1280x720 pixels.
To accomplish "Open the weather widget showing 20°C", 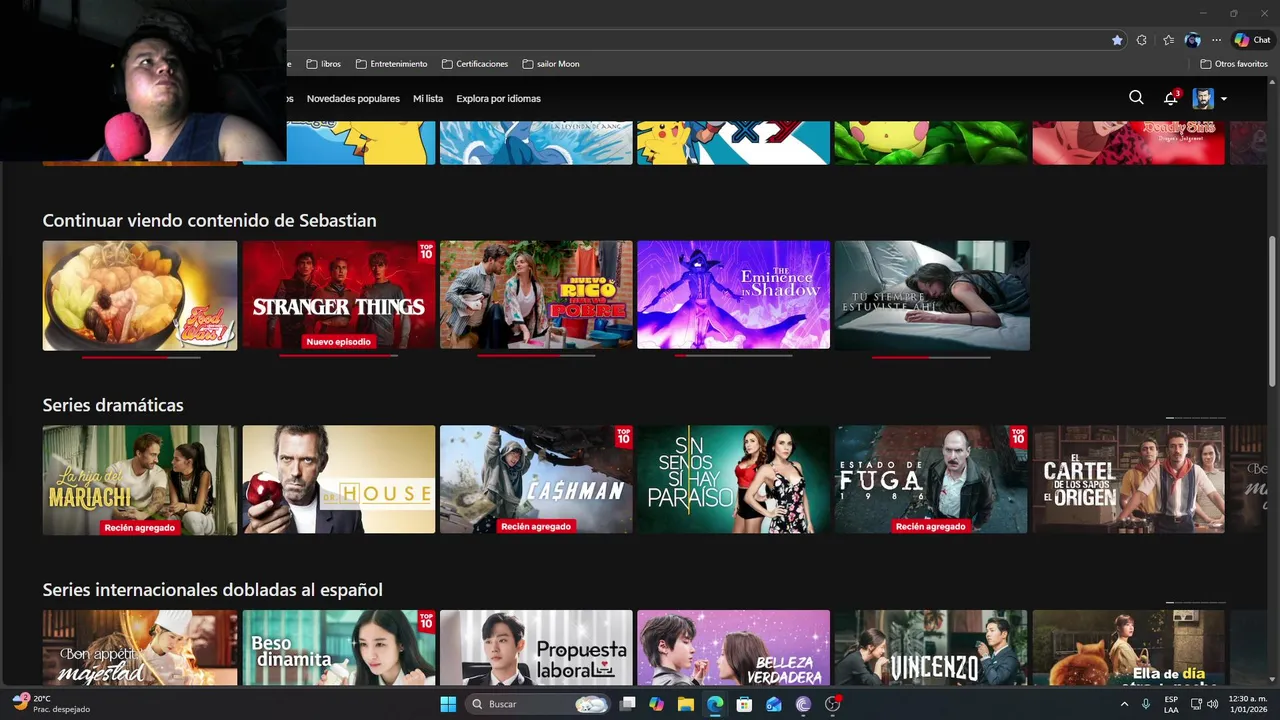I will tap(52, 704).
